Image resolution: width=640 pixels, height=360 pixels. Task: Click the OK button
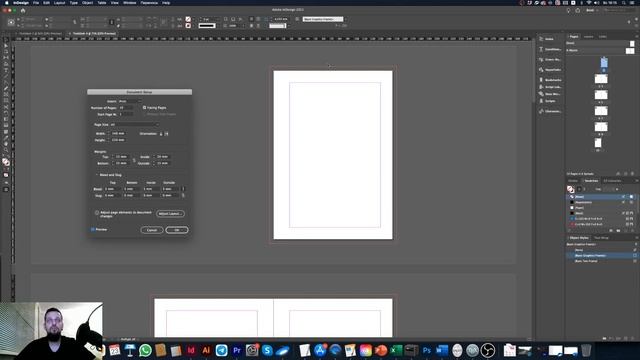(177, 230)
